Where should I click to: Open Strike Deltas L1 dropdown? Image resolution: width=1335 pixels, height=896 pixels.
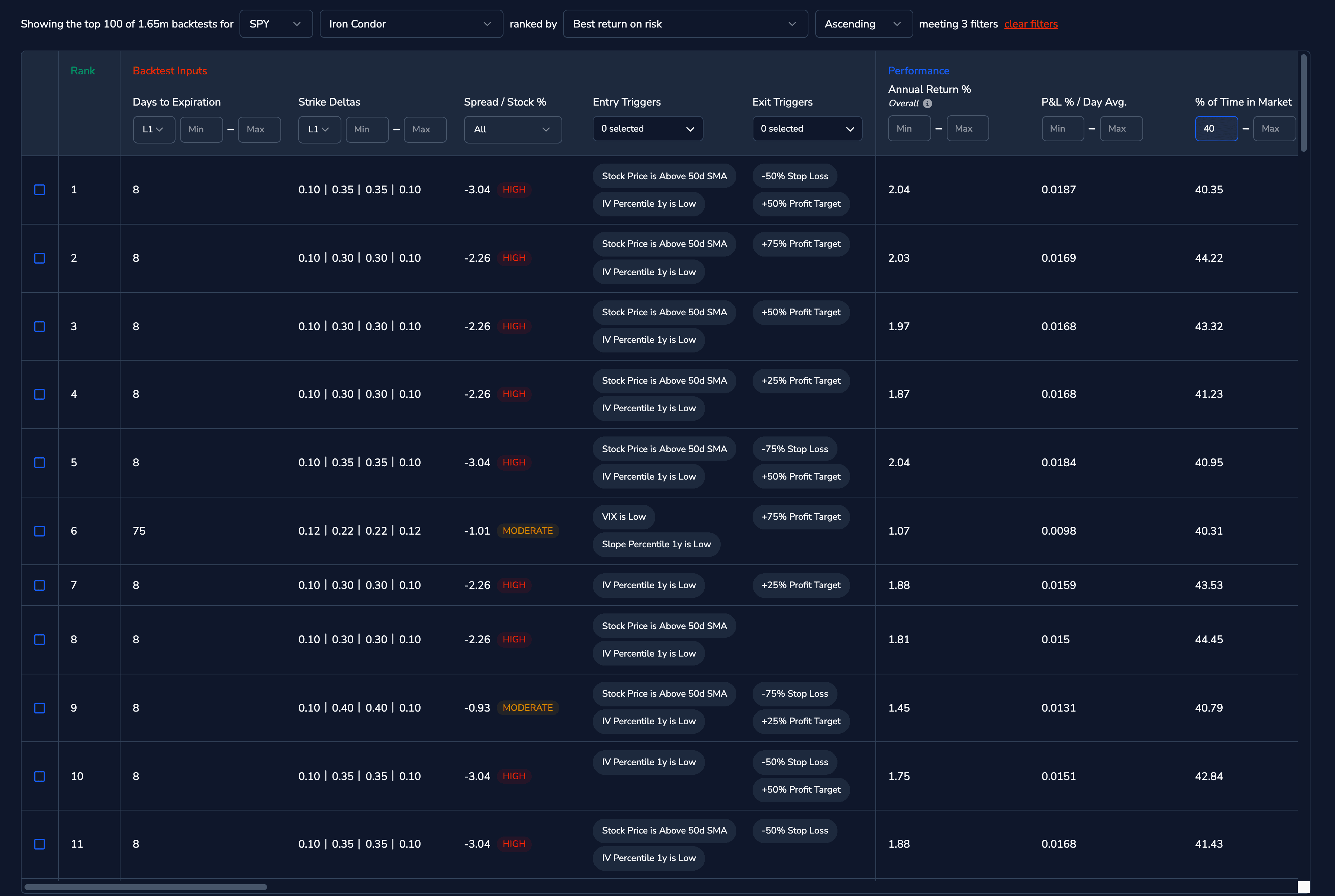click(x=319, y=129)
